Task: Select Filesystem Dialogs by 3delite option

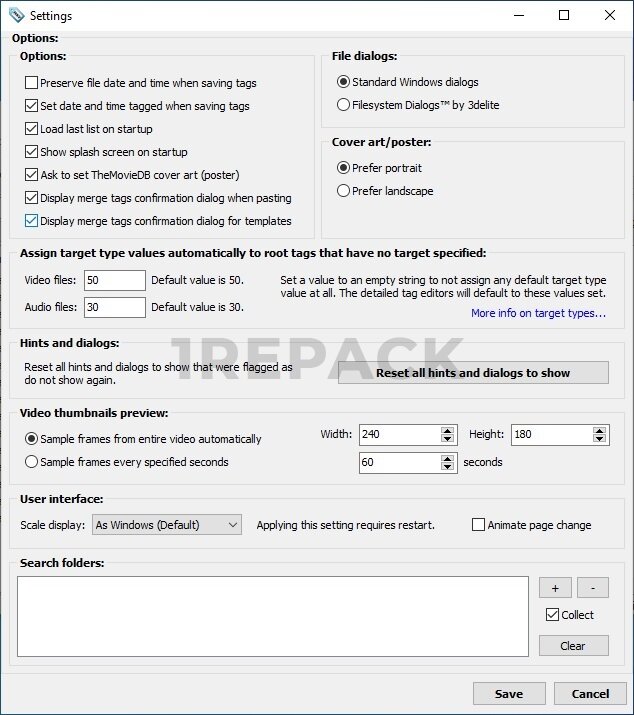Action: pos(344,104)
